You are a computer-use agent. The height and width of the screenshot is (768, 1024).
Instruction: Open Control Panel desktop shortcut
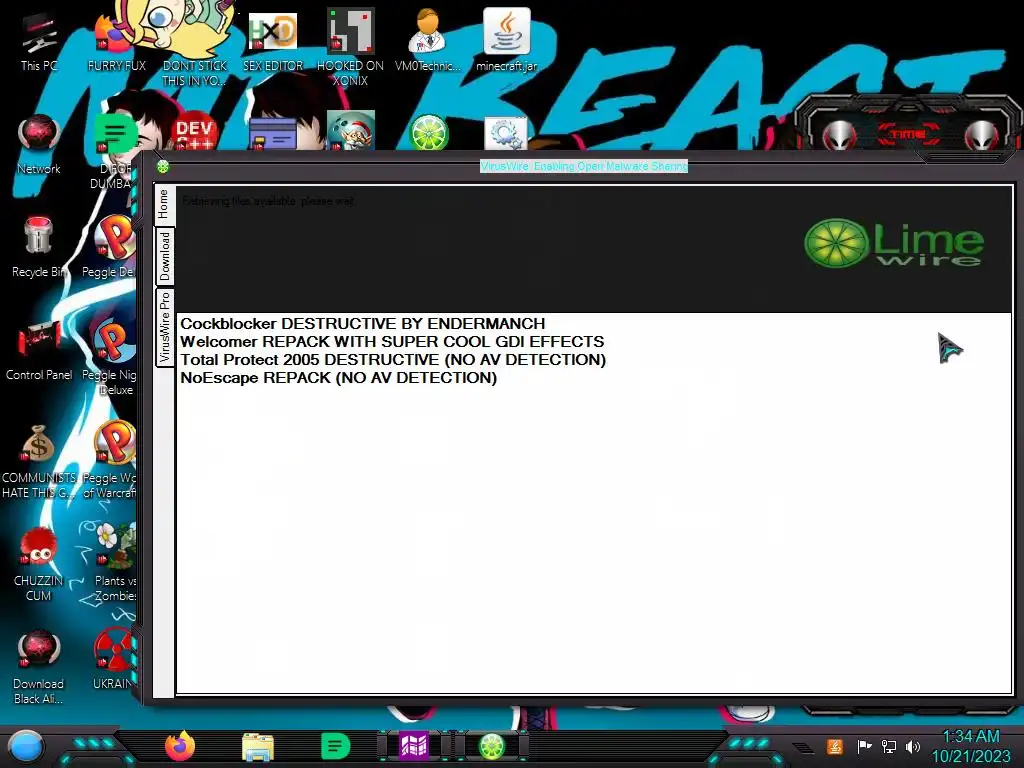[x=39, y=351]
